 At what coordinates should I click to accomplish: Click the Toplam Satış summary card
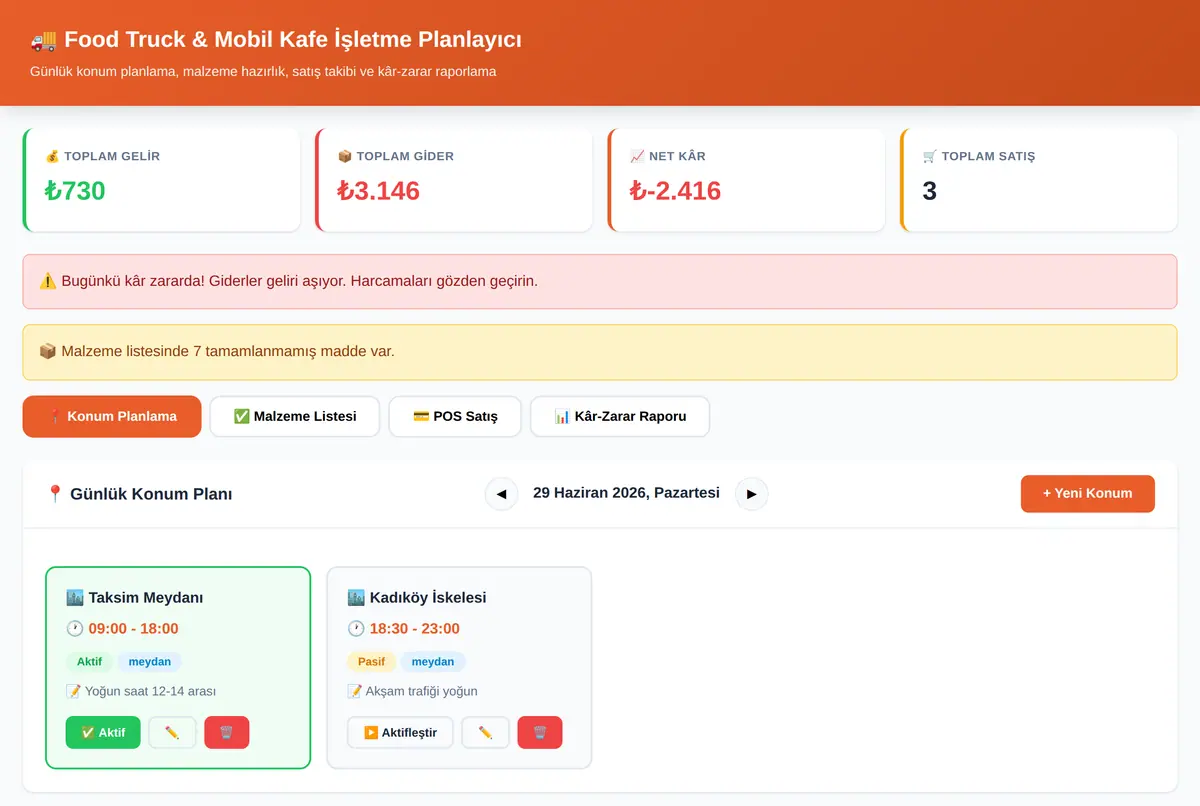point(1039,180)
